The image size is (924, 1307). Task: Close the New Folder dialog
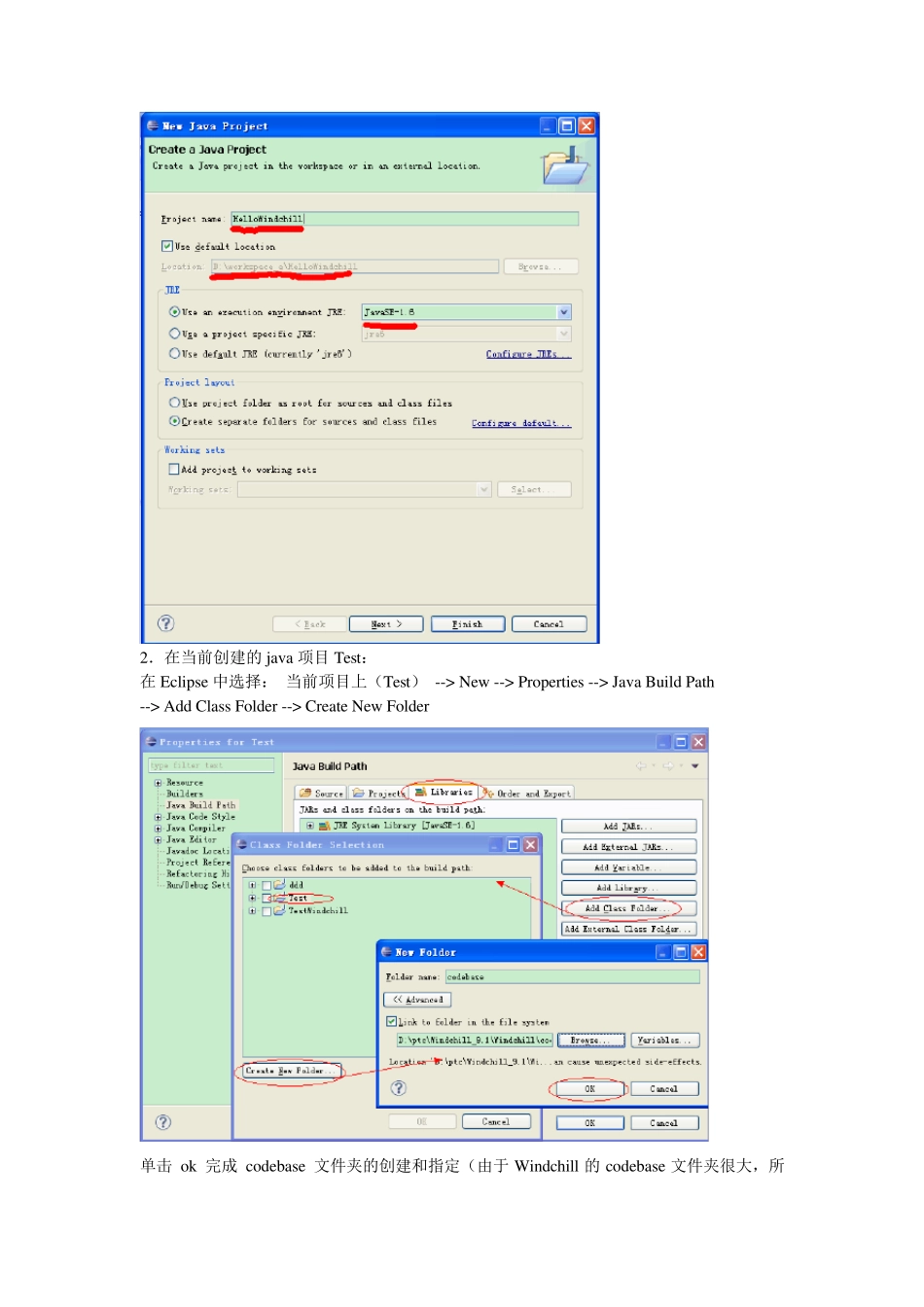pos(697,952)
